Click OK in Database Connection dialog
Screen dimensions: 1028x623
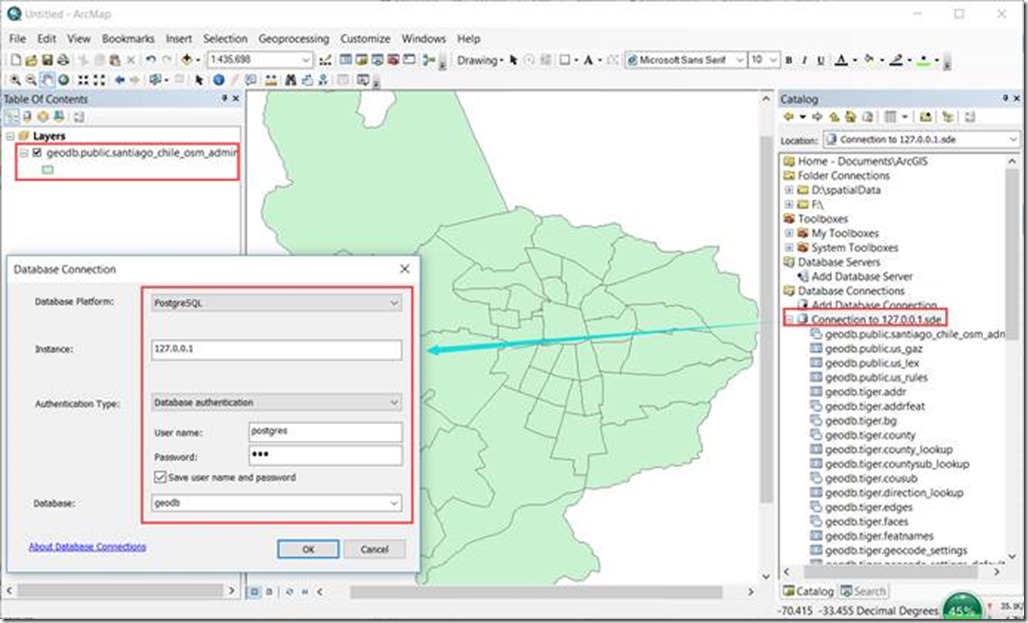(x=308, y=549)
